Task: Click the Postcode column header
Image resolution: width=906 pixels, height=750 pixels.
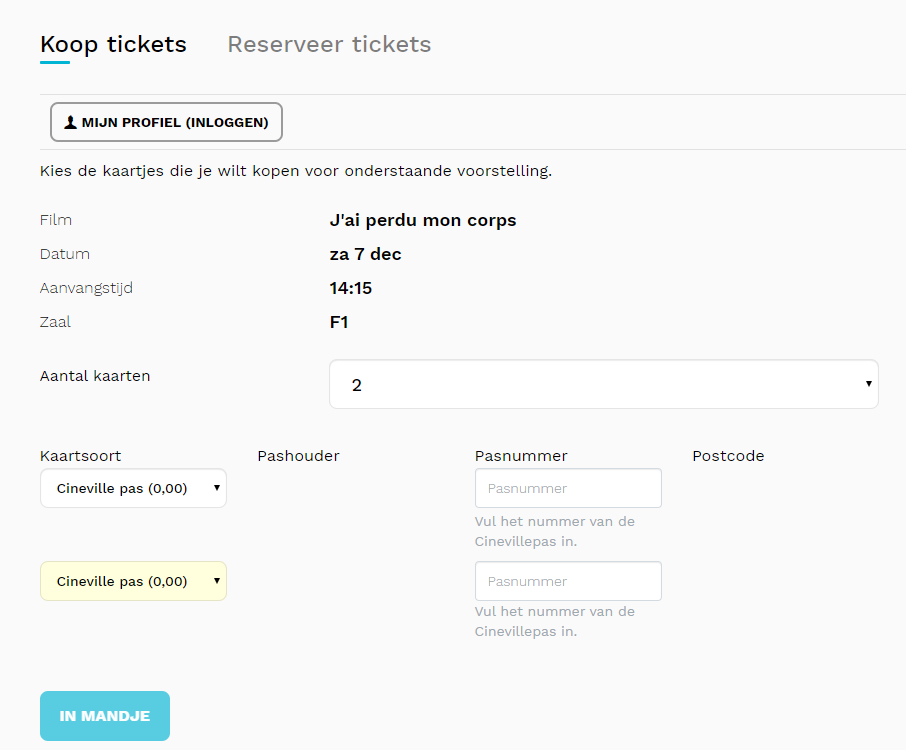Action: point(728,456)
